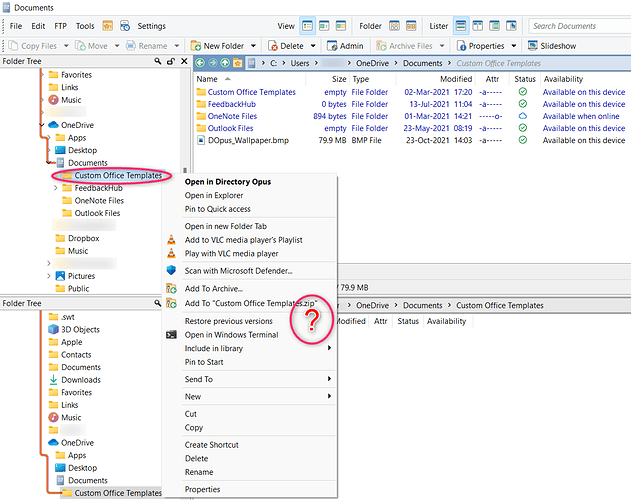This screenshot has height=500, width=631.
Task: Select Dropbox in the upper folder tree
Action: point(83,238)
